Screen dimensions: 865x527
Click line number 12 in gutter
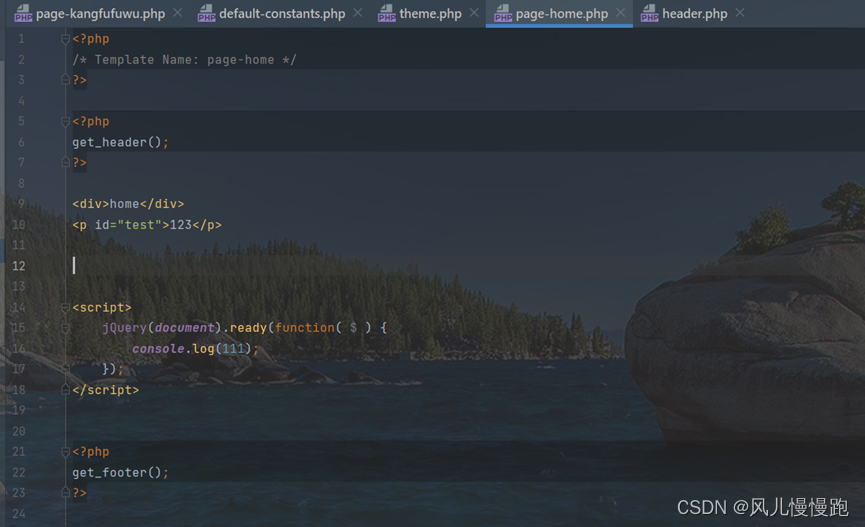(x=19, y=266)
